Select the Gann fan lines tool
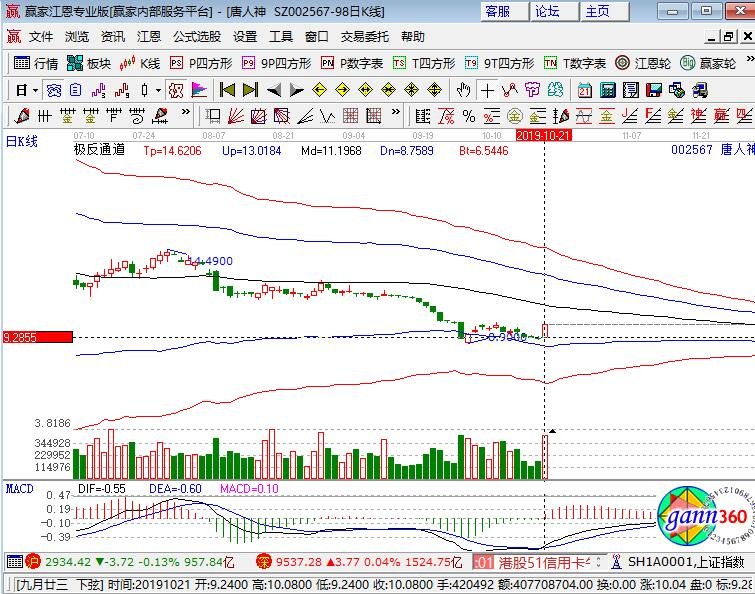755x594 pixels. [x=236, y=116]
